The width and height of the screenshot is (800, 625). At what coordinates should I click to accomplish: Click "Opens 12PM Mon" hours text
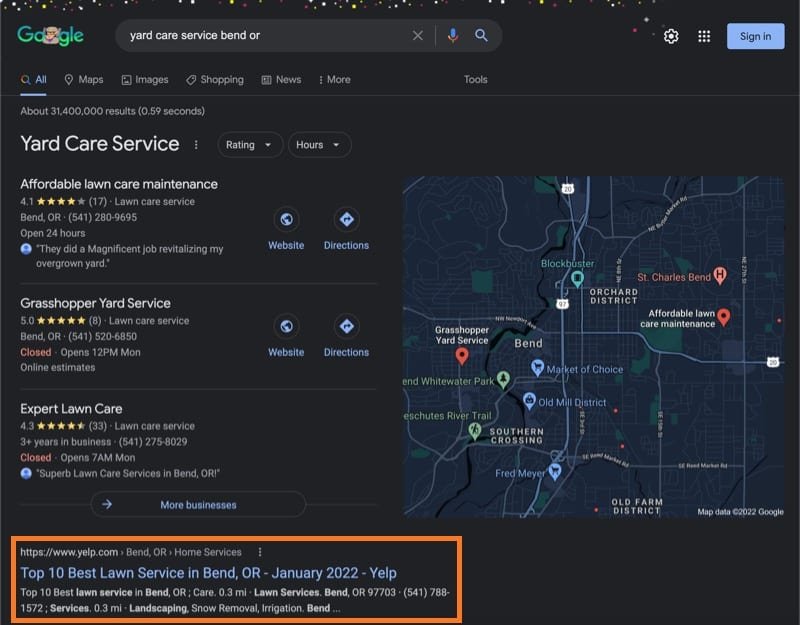point(101,353)
